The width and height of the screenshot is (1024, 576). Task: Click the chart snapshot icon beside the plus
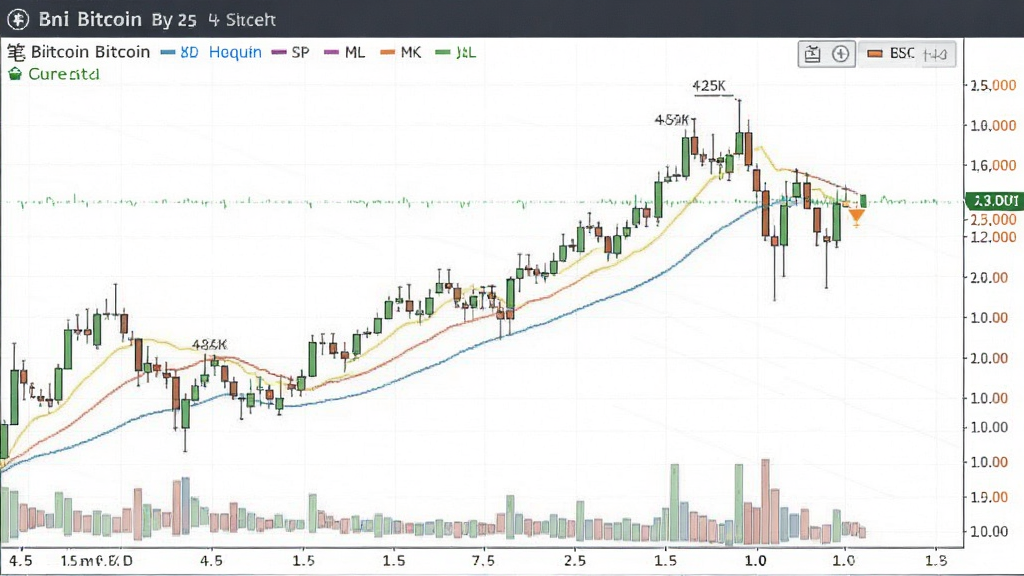(812, 54)
